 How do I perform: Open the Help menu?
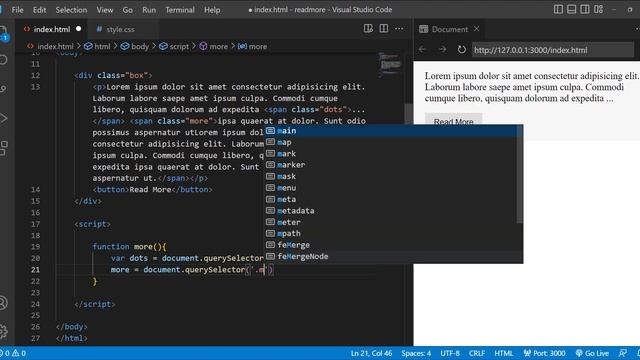tap(212, 10)
